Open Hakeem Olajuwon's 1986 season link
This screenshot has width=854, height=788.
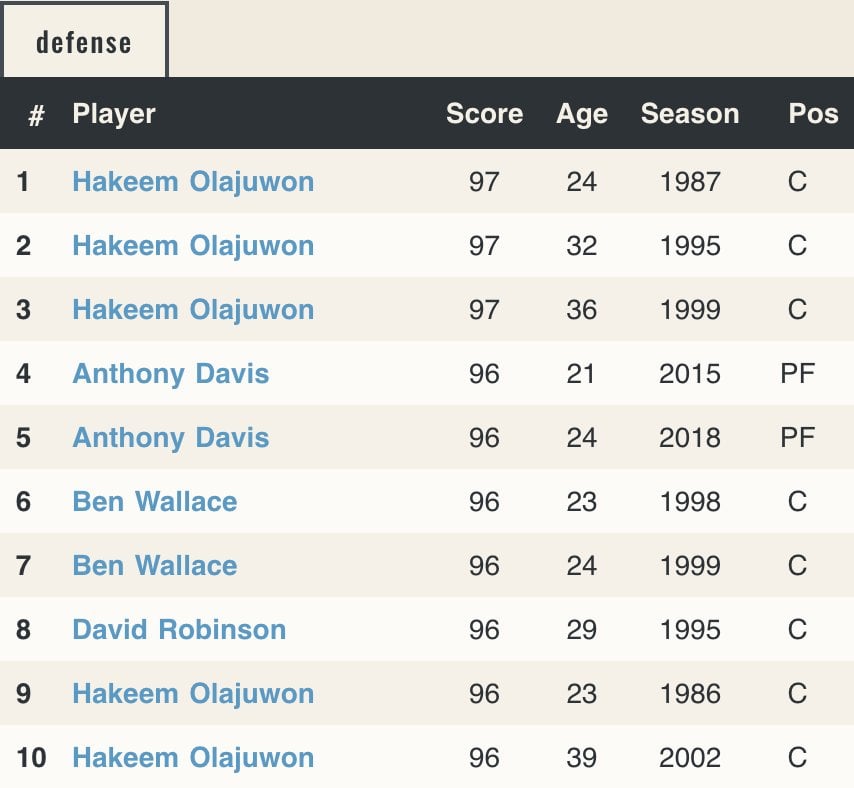coord(193,694)
